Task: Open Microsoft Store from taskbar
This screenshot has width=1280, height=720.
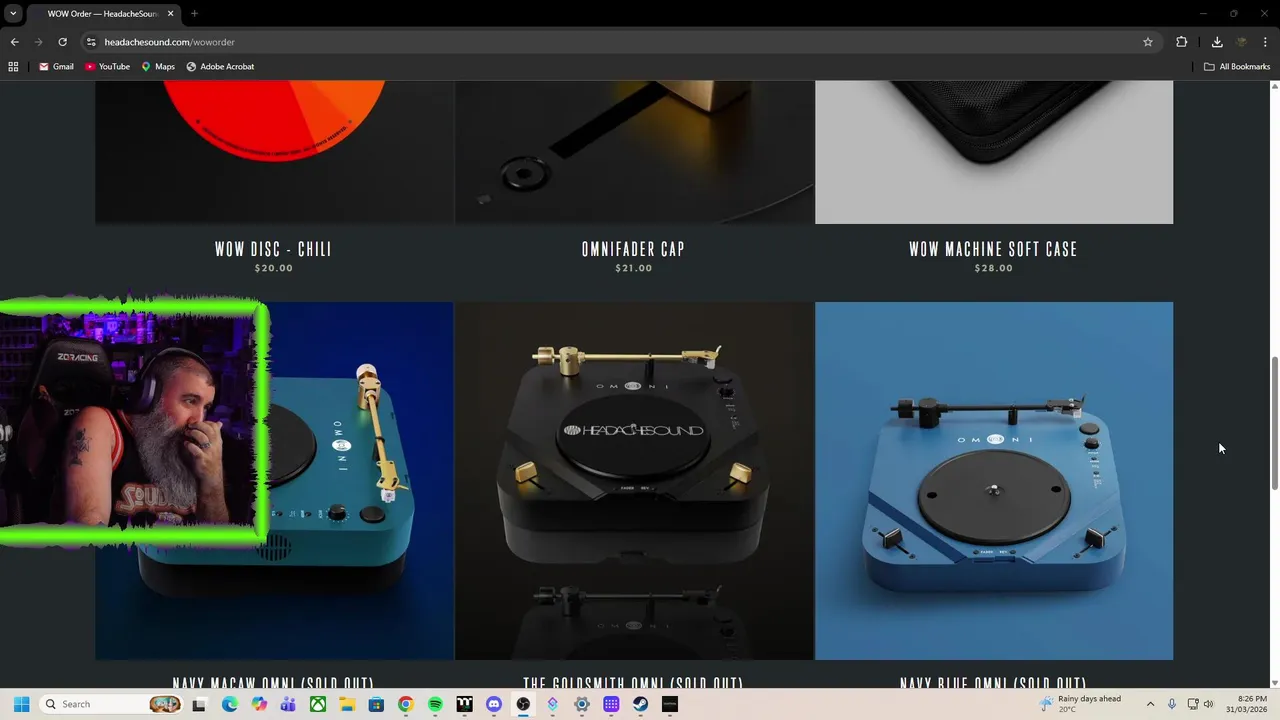Action: tap(376, 704)
